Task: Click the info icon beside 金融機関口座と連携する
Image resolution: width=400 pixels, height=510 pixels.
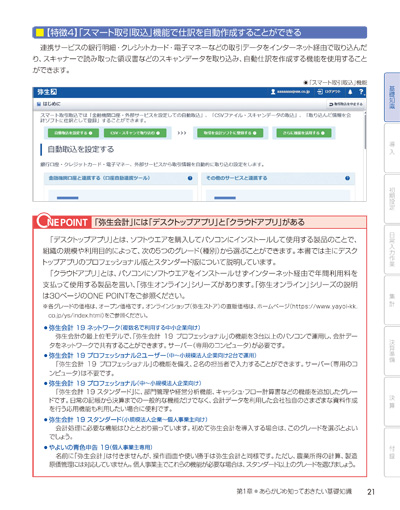Action: 190,178
